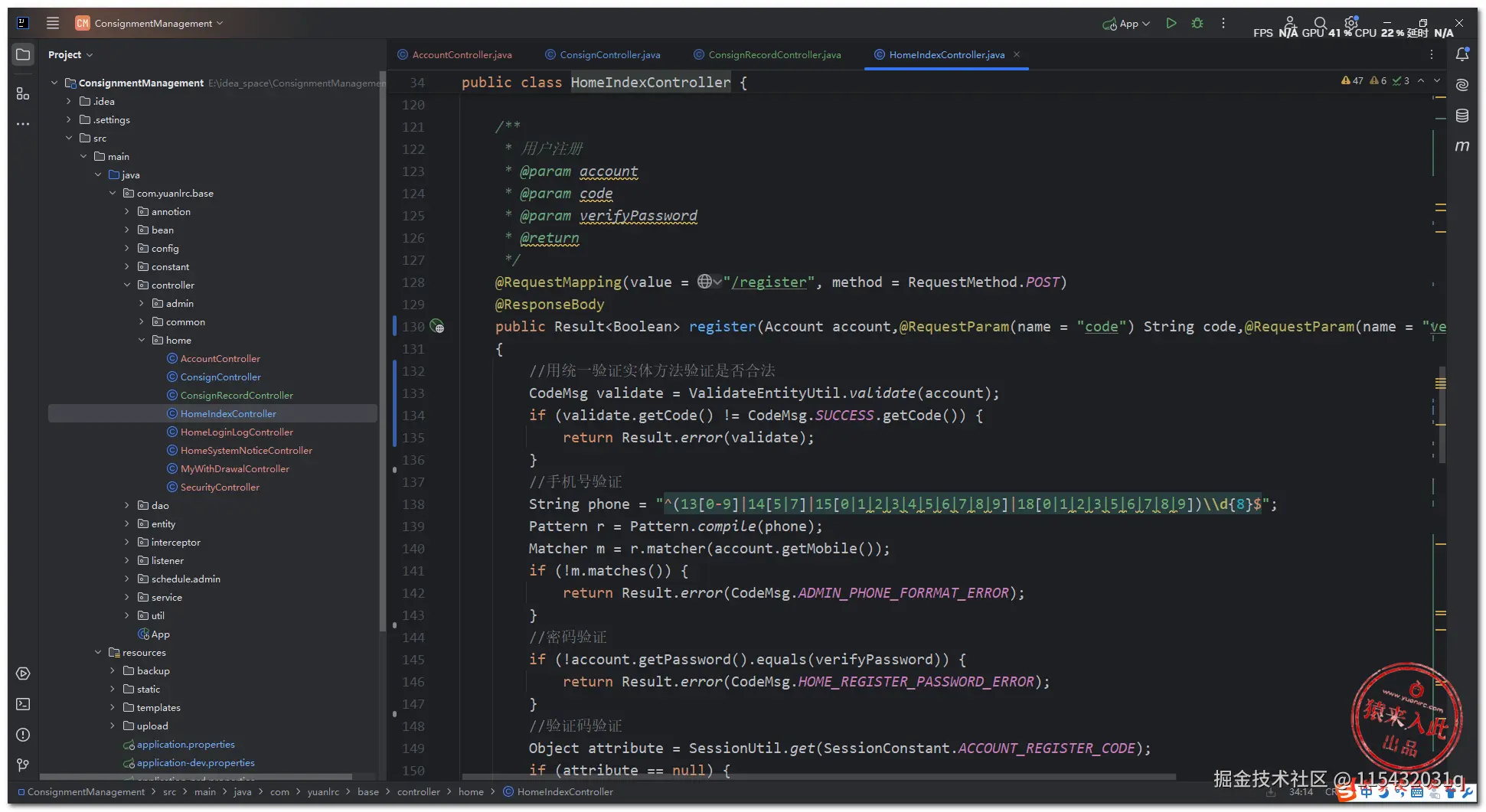The width and height of the screenshot is (1486, 812).
Task: Collapse the resources folder
Action: 98,652
